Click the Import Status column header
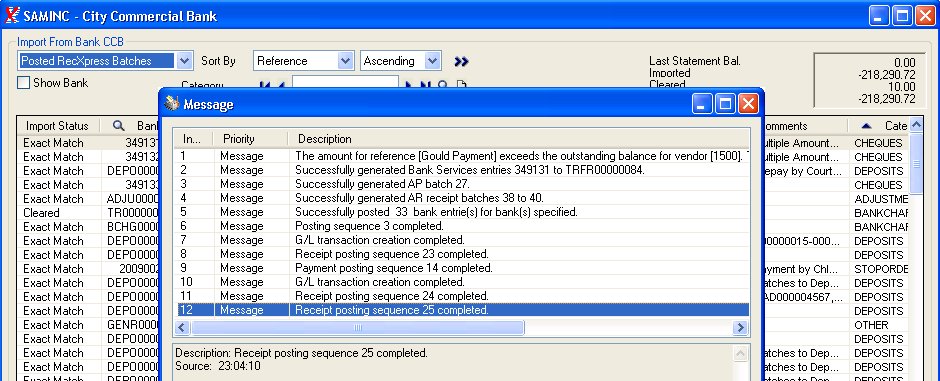The image size is (940, 381). tap(57, 126)
